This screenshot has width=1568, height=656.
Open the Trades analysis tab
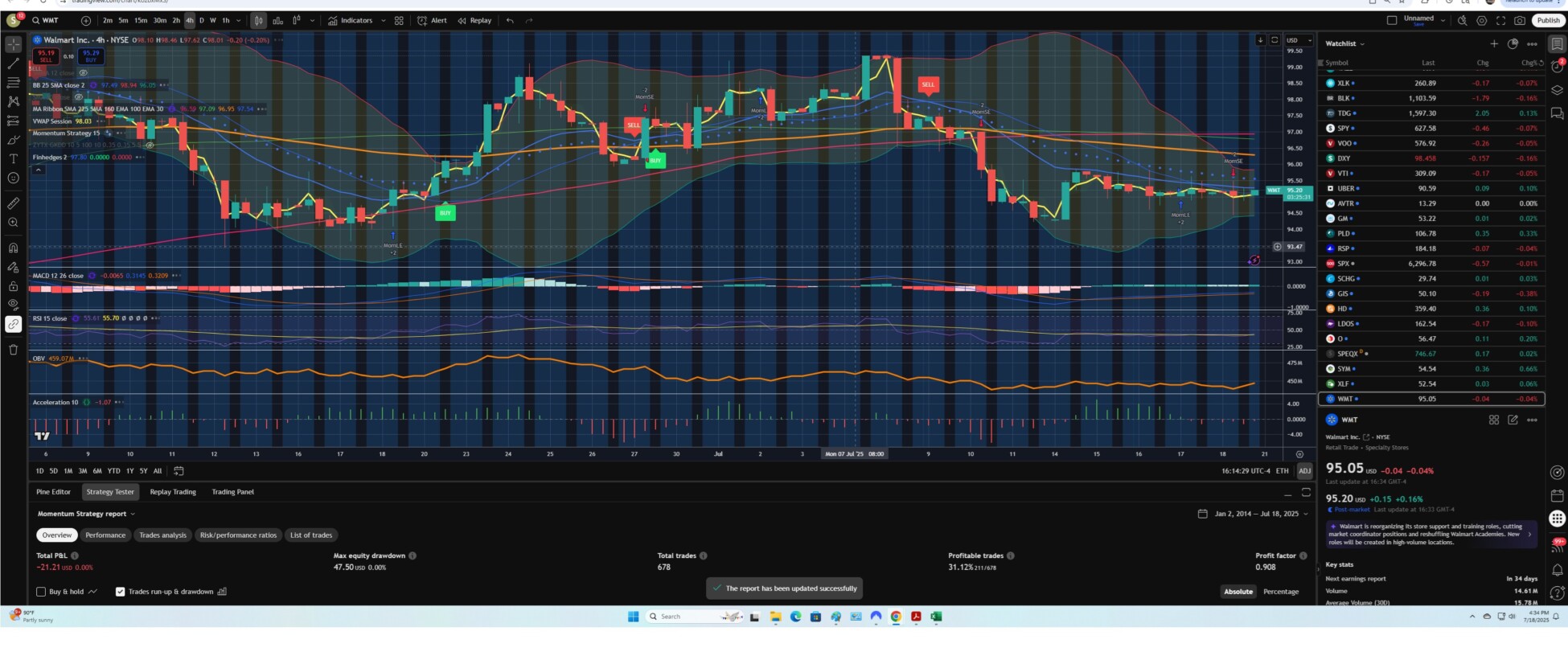click(x=162, y=535)
